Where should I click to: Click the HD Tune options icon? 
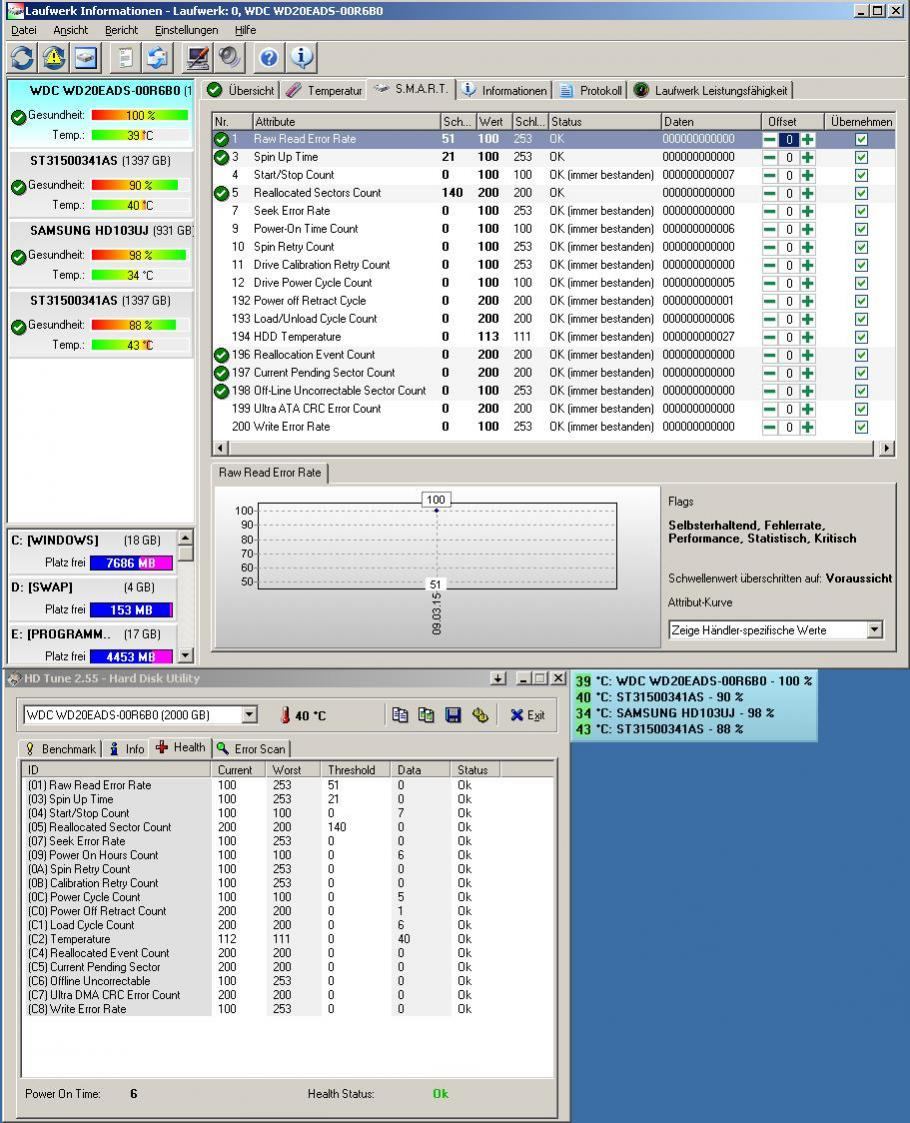click(480, 714)
